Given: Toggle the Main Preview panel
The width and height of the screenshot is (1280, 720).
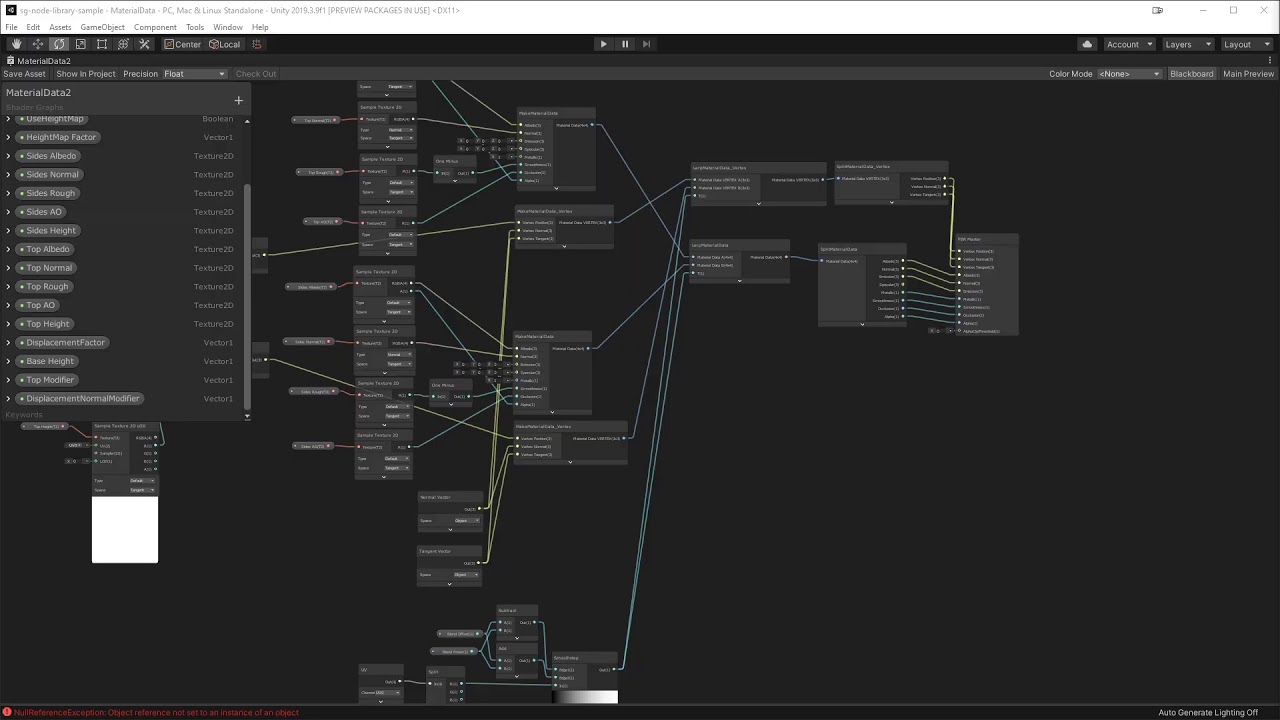Looking at the screenshot, I should pos(1248,74).
